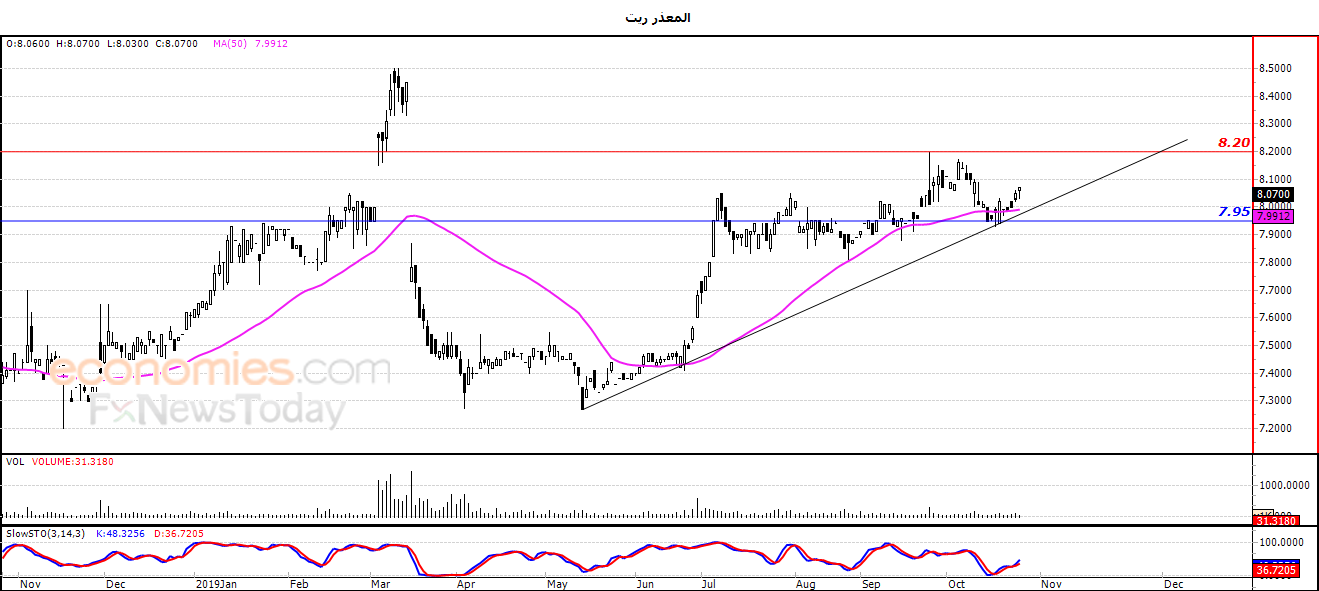Click the "8.4000" price axis label

tap(1275, 97)
